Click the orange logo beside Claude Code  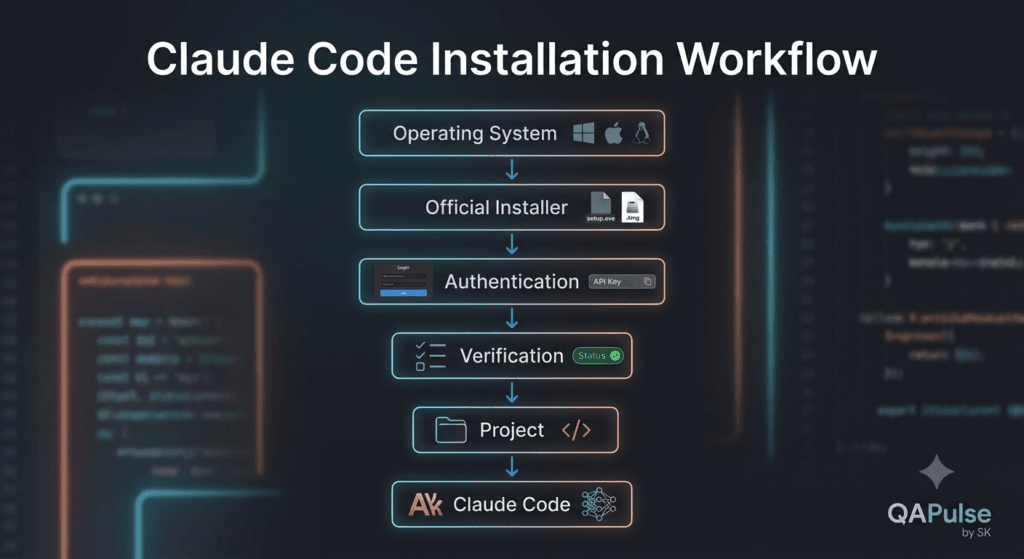(425, 505)
